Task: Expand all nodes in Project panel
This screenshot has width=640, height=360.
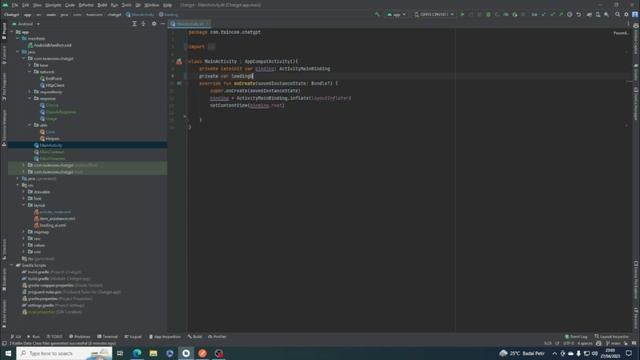Action: (134, 24)
